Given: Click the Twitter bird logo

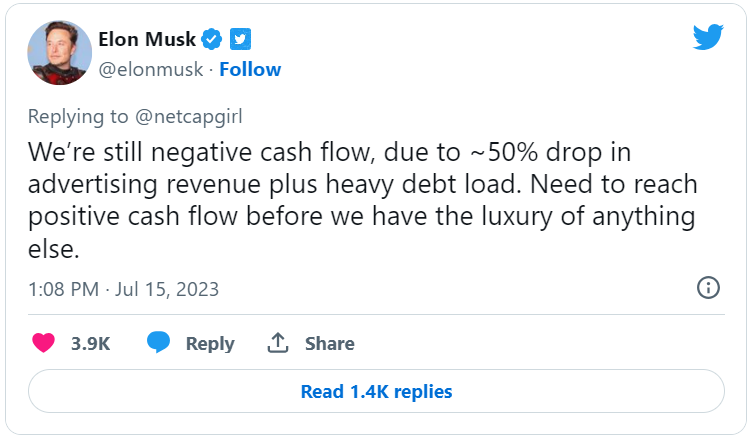Looking at the screenshot, I should tap(708, 37).
